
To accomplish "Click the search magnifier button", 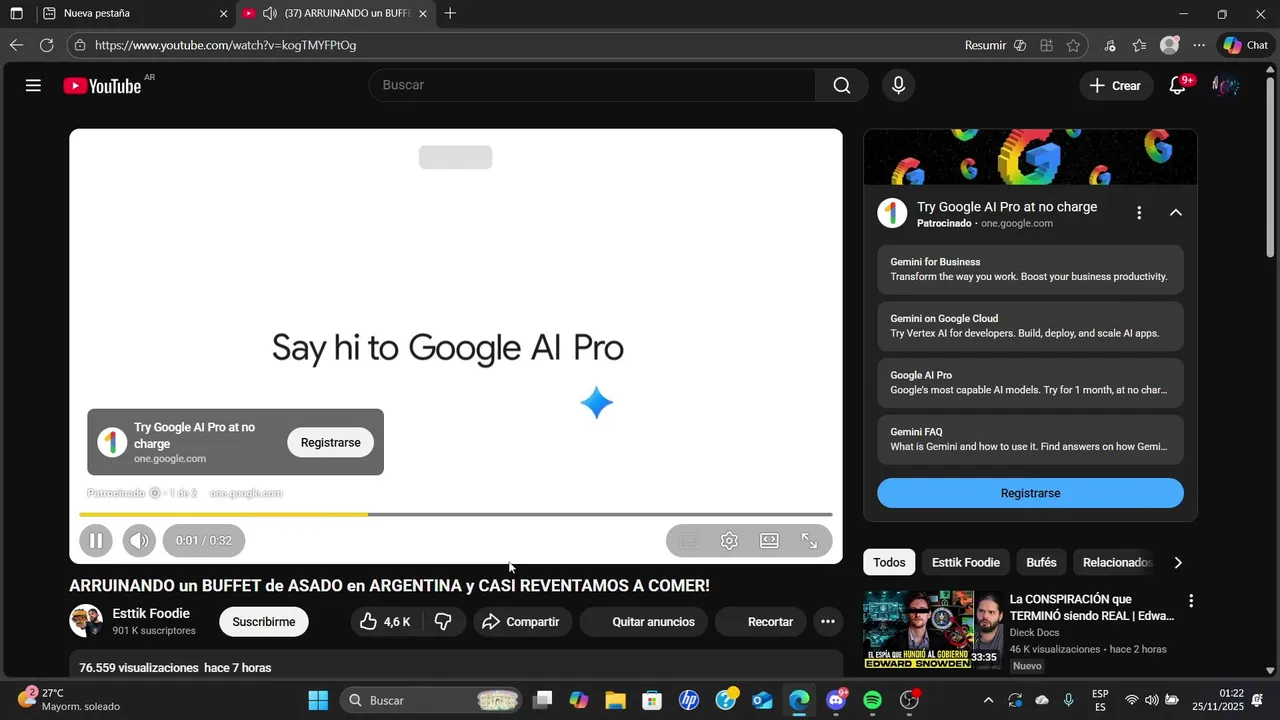I will point(842,86).
